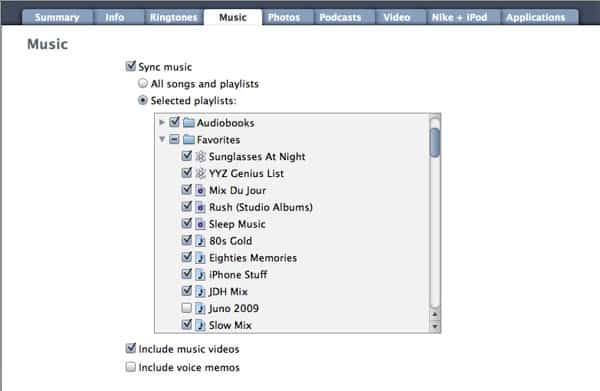Click playlist note icon for iPhone Stuff
This screenshot has width=600, height=391.
201,274
